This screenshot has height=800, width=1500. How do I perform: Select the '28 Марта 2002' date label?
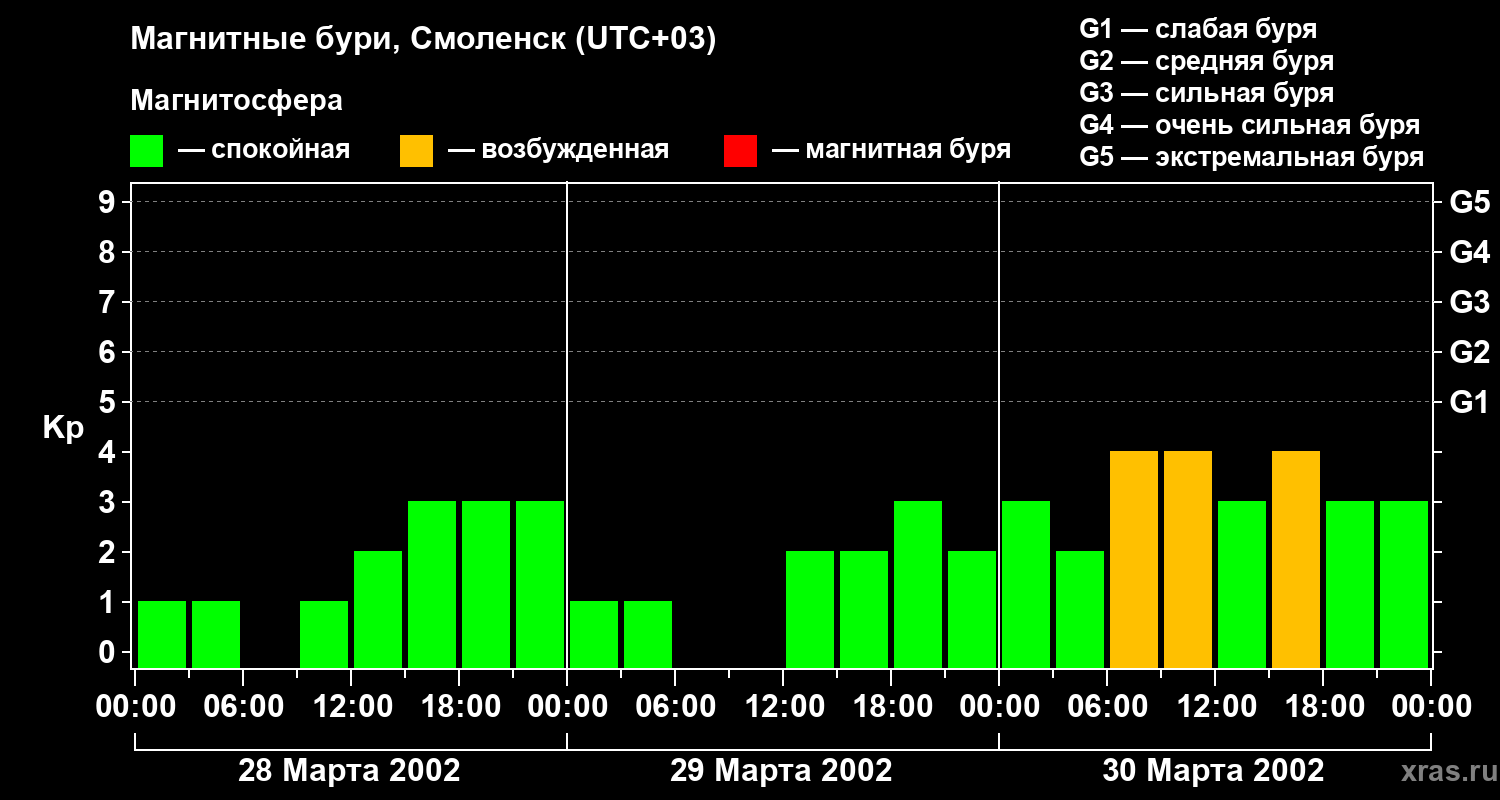349,771
